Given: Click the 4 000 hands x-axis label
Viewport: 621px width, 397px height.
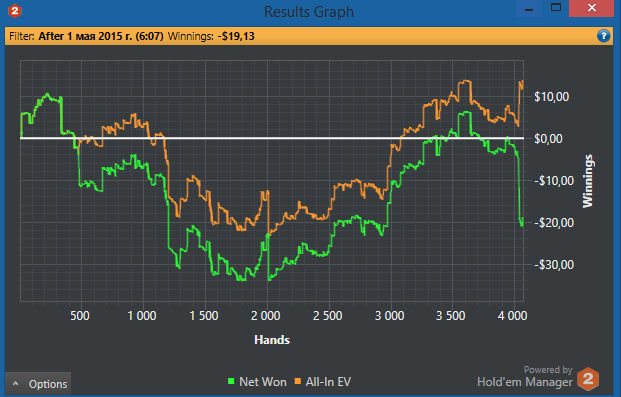Looking at the screenshot, I should (x=513, y=316).
